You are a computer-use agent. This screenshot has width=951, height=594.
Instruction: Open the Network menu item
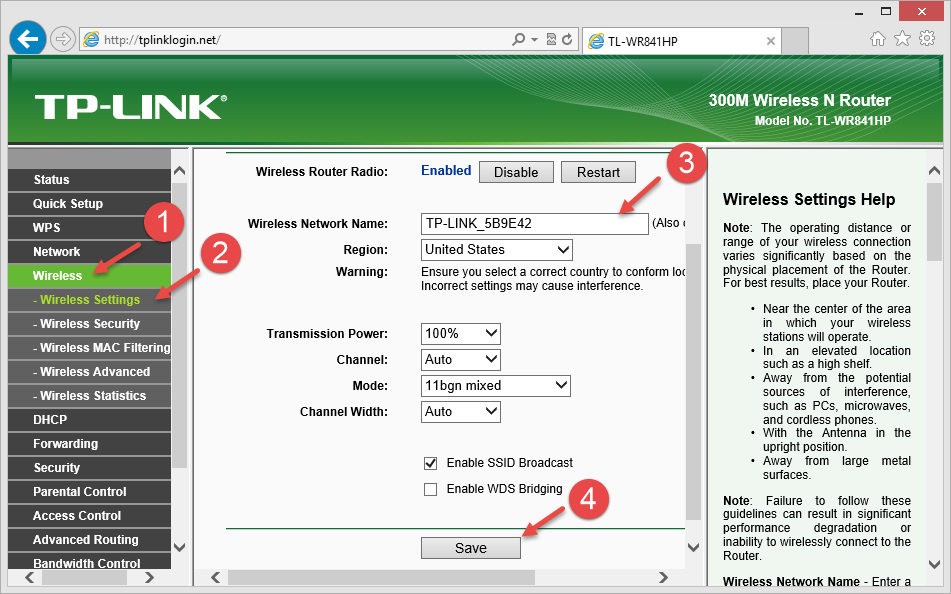tap(90, 252)
